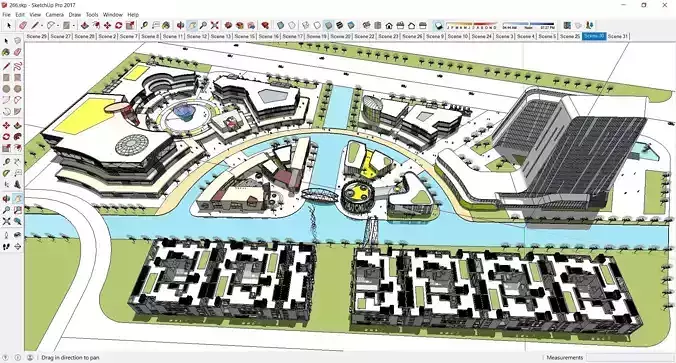Enable Shaded face style
The image size is (676, 363).
pos(328,25)
